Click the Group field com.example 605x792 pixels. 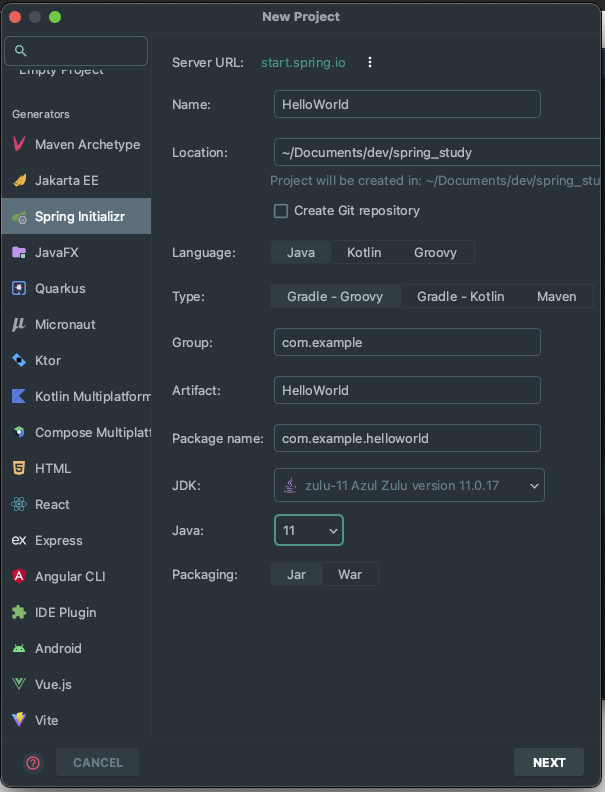[x=407, y=342]
